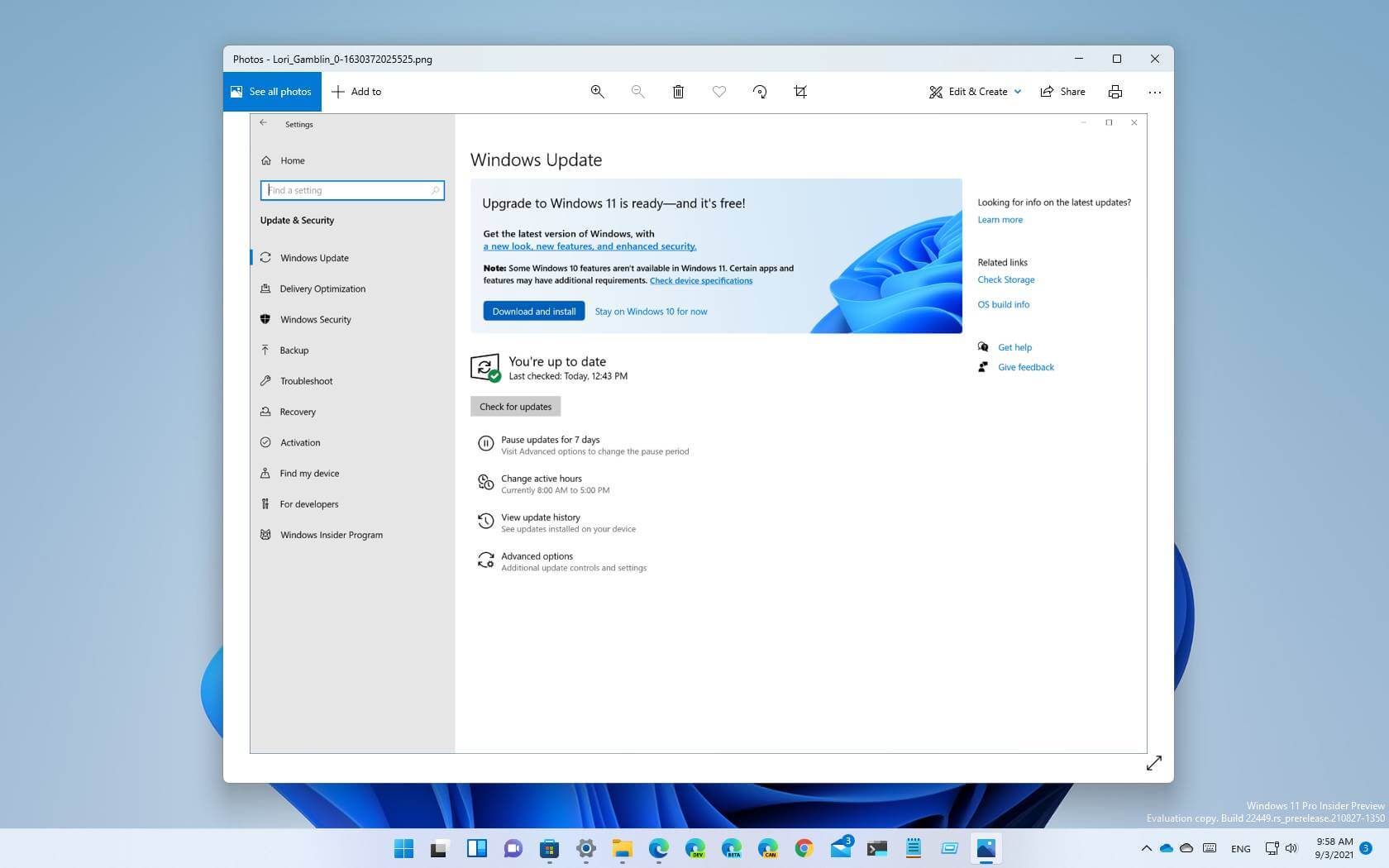The width and height of the screenshot is (1389, 868).
Task: Click the Zoom in magnifier icon
Action: tap(597, 92)
